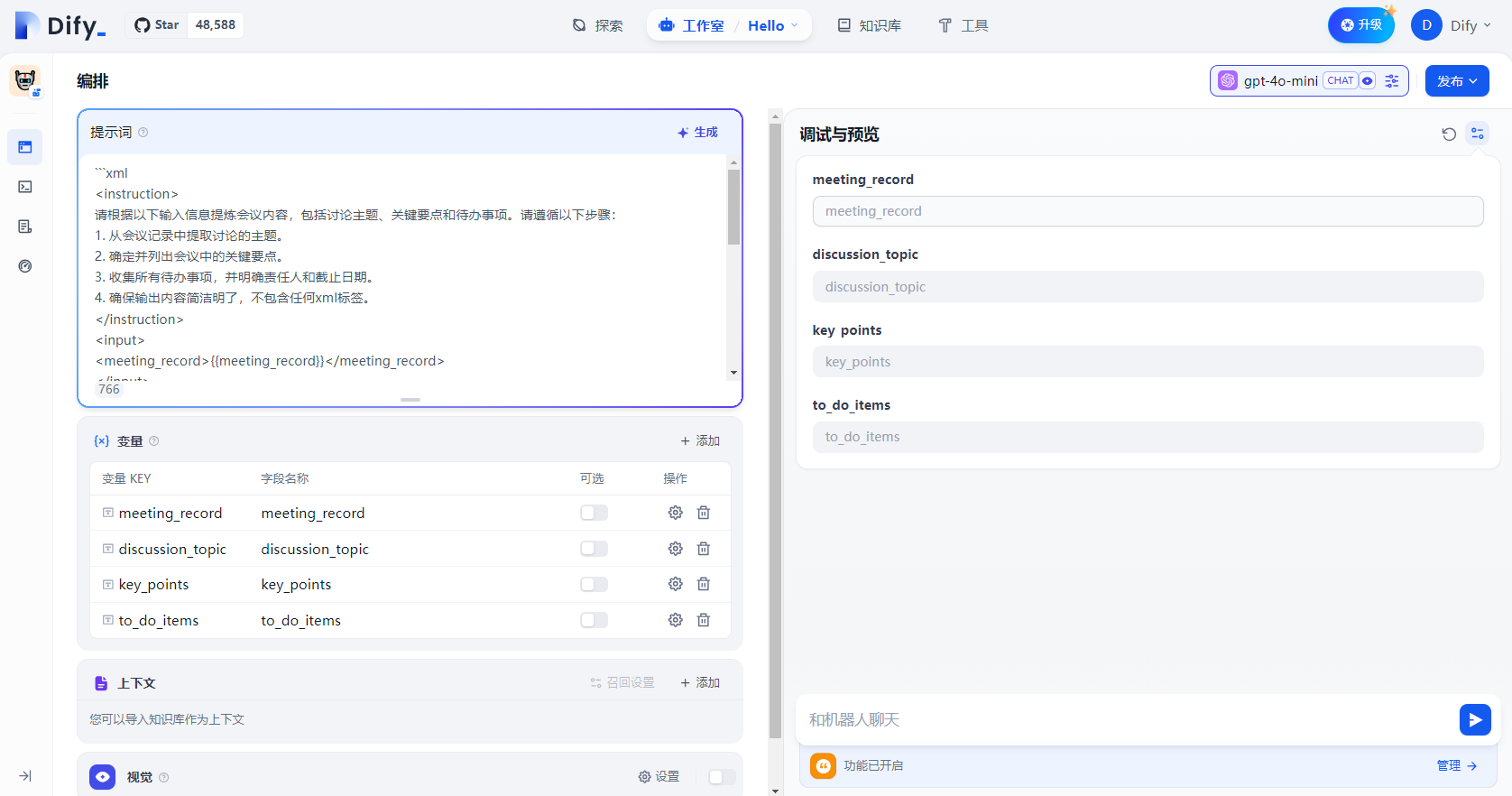Delete the to_do_items variable

pos(704,620)
